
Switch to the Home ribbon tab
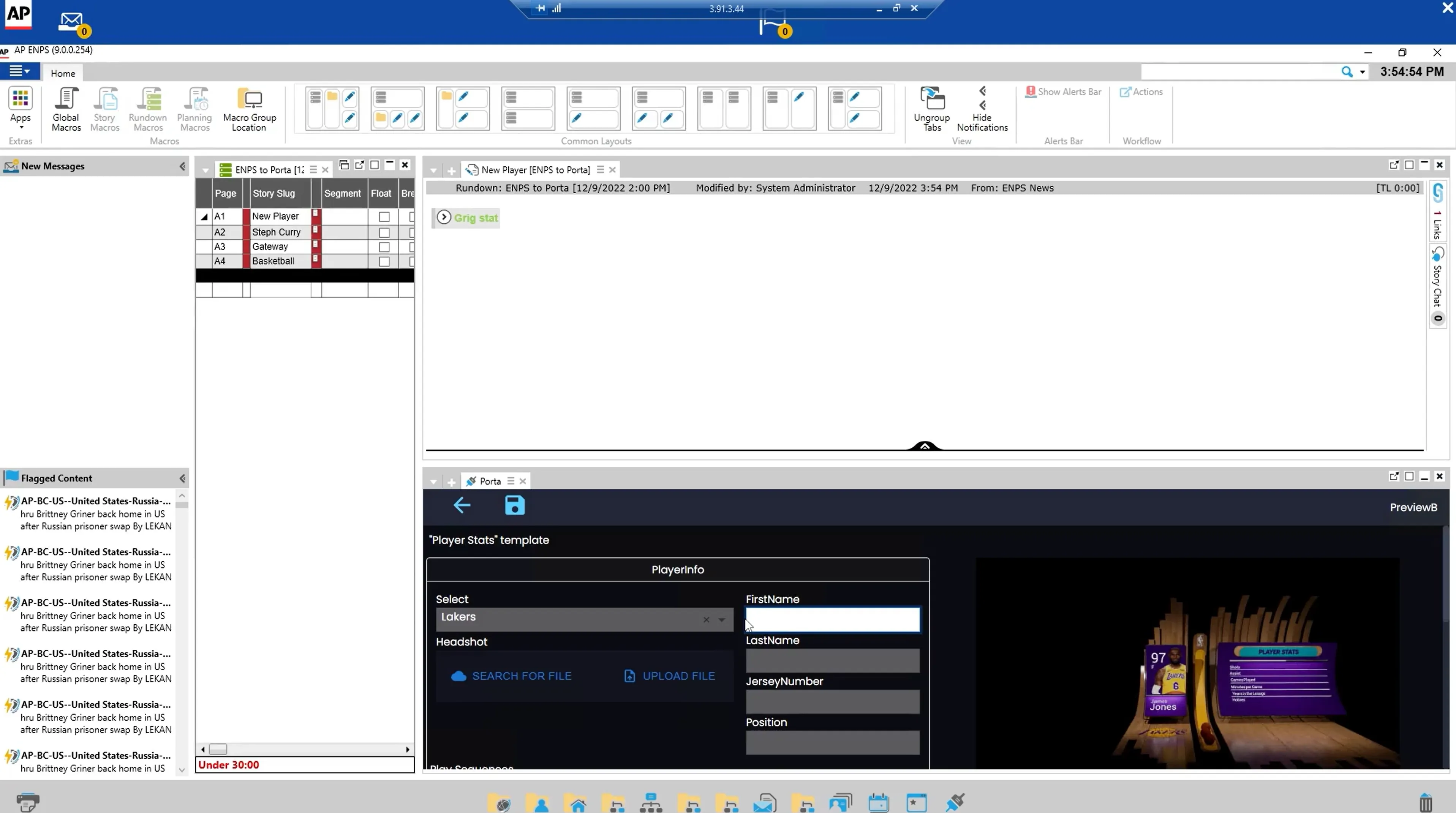point(62,72)
